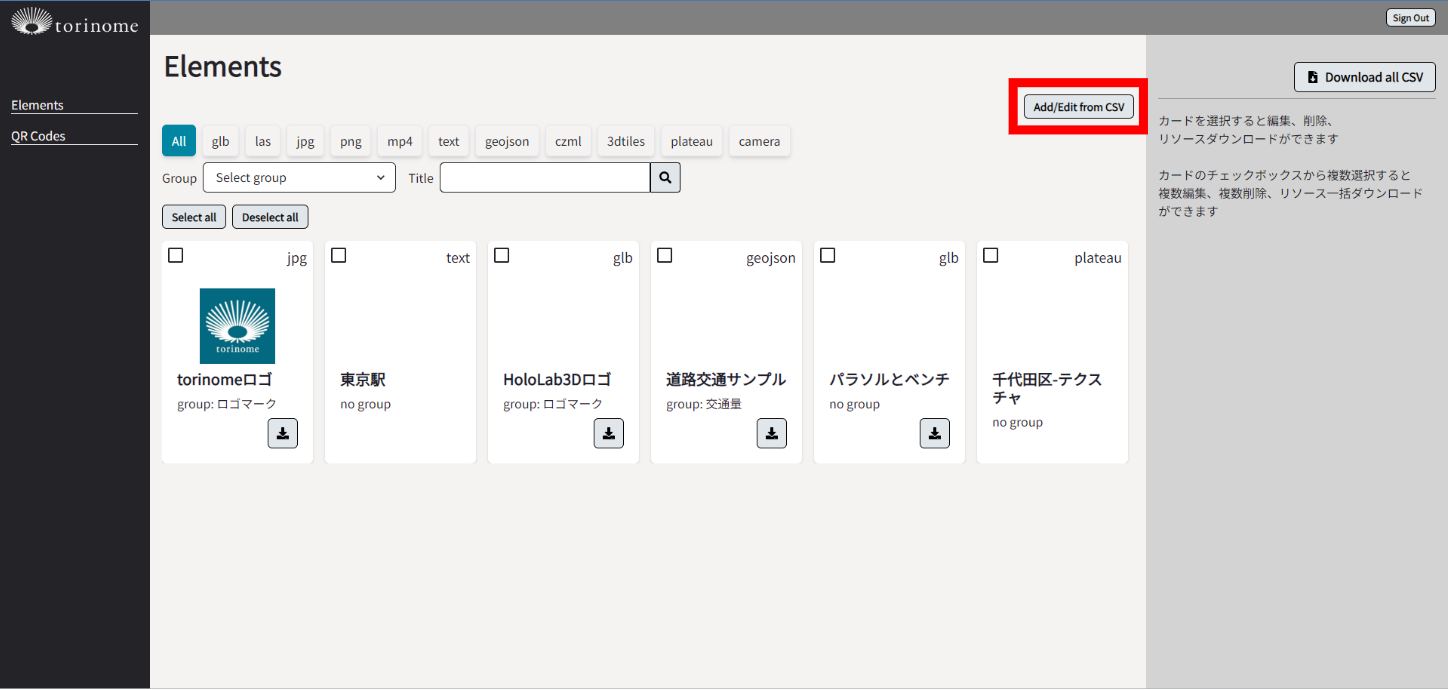This screenshot has width=1449, height=690.
Task: Tick the 東京駅 card checkbox
Action: point(339,256)
